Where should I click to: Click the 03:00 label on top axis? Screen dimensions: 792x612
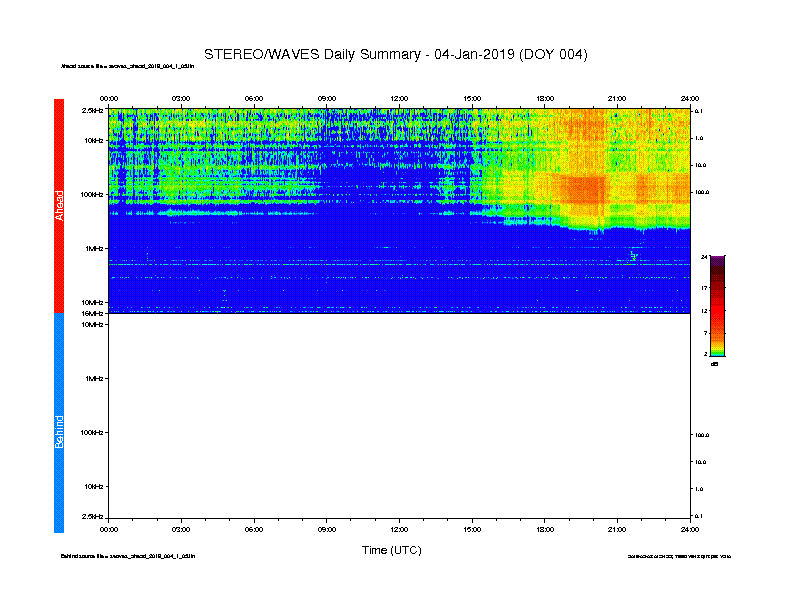pos(181,98)
